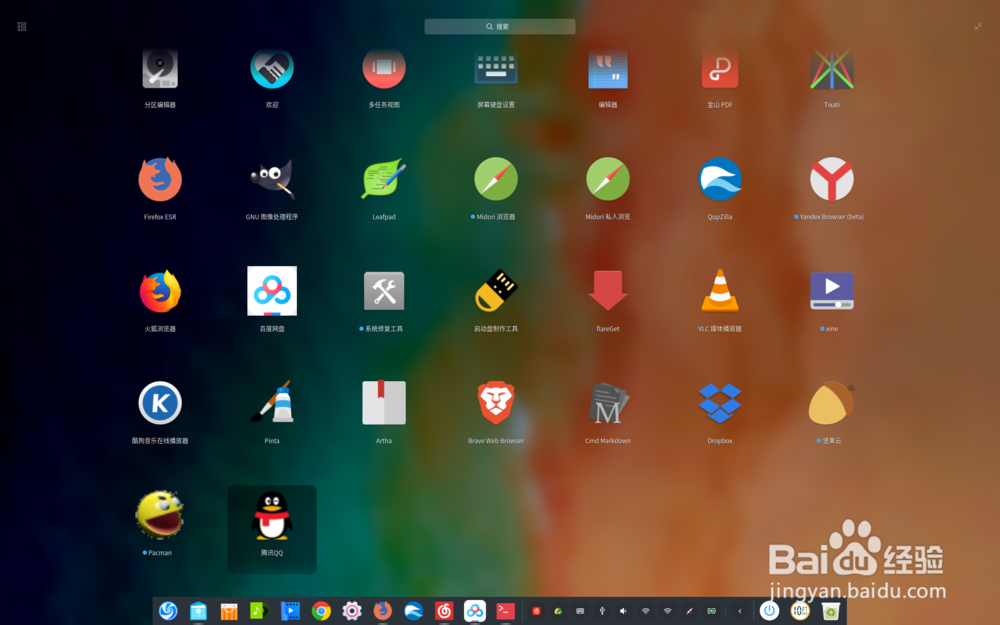Click the power button in dock
Viewport: 1000px width, 625px height.
coord(769,611)
